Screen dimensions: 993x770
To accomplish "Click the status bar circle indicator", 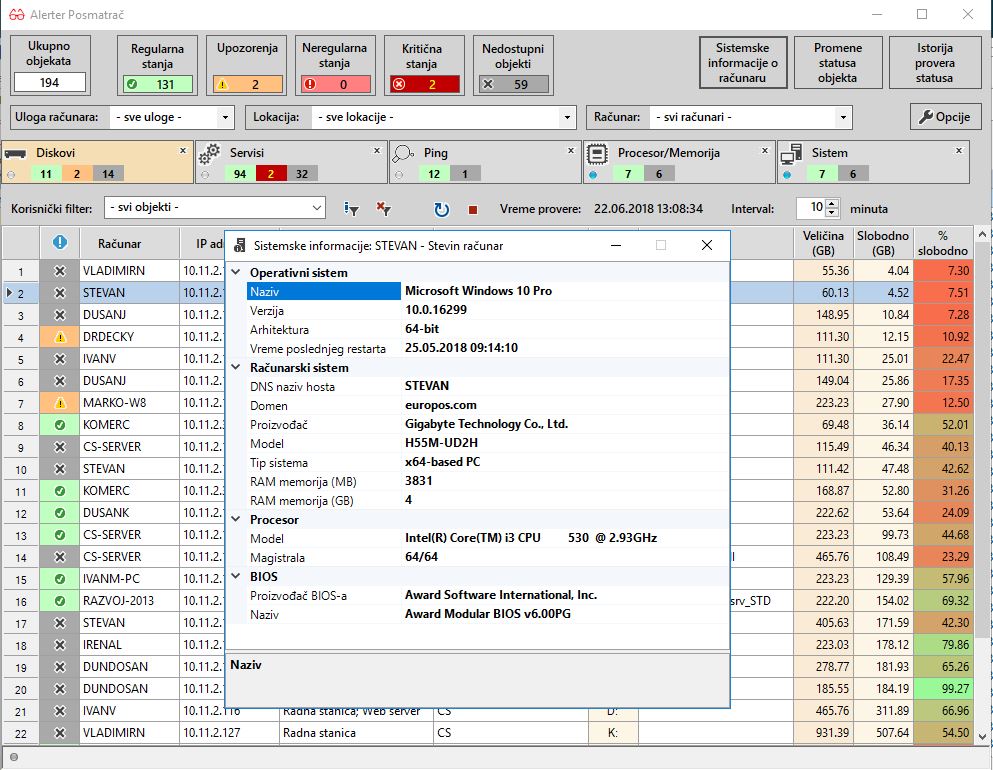I will [14, 757].
